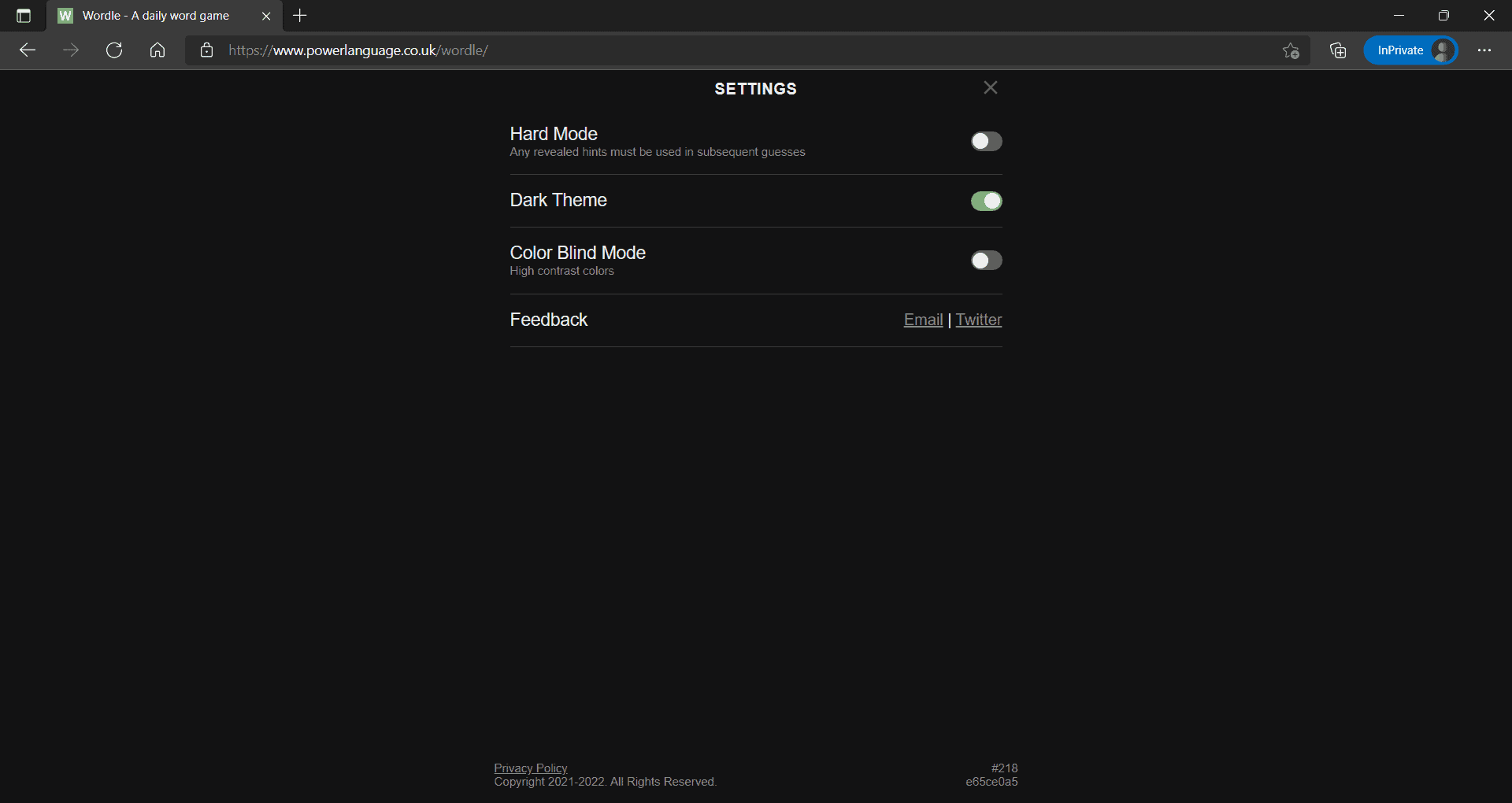
Task: Open the Privacy Policy link
Action: tap(530, 768)
